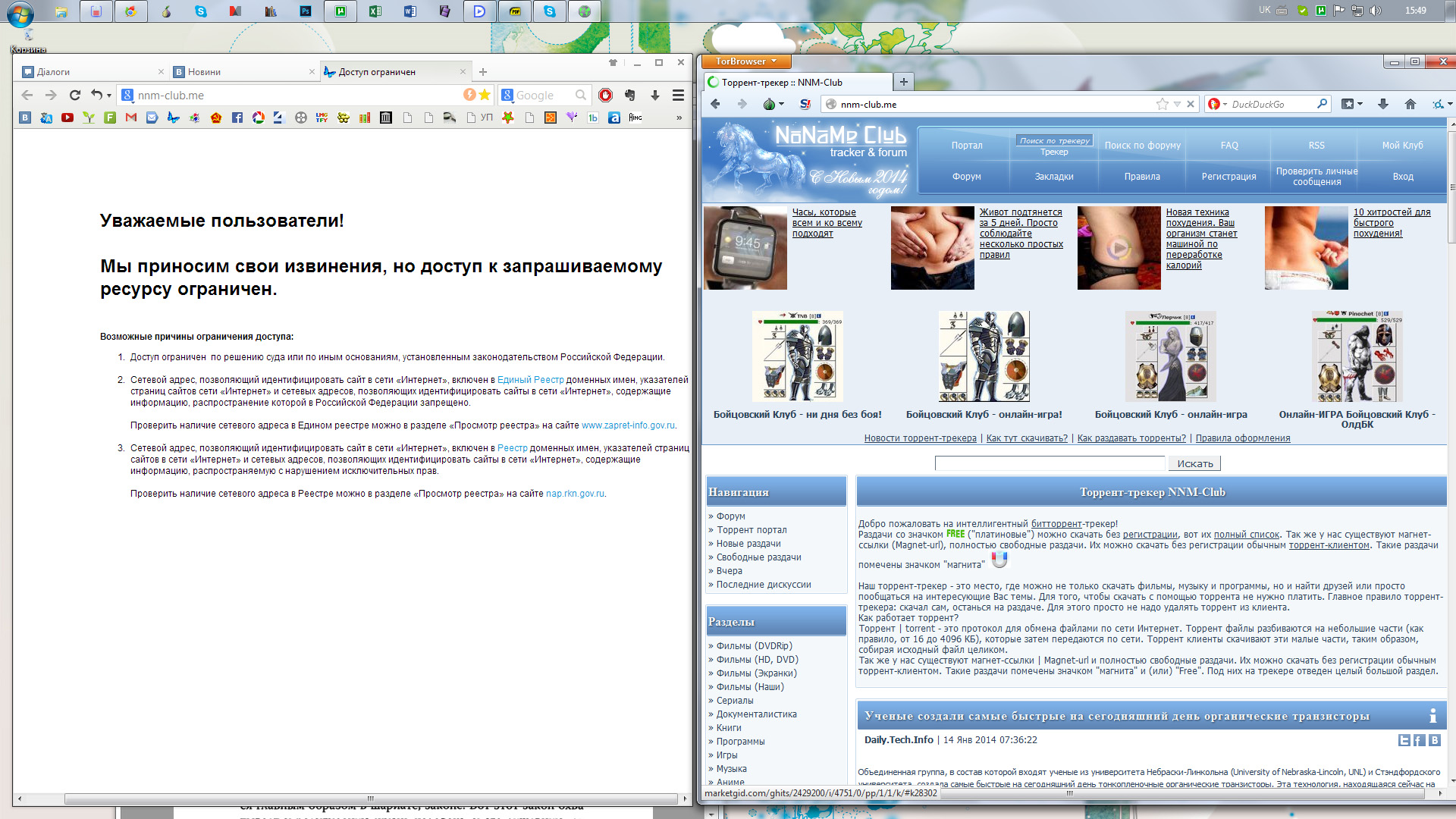The height and width of the screenshot is (819, 1456).
Task: Open Excel from the taskbar
Action: [375, 11]
